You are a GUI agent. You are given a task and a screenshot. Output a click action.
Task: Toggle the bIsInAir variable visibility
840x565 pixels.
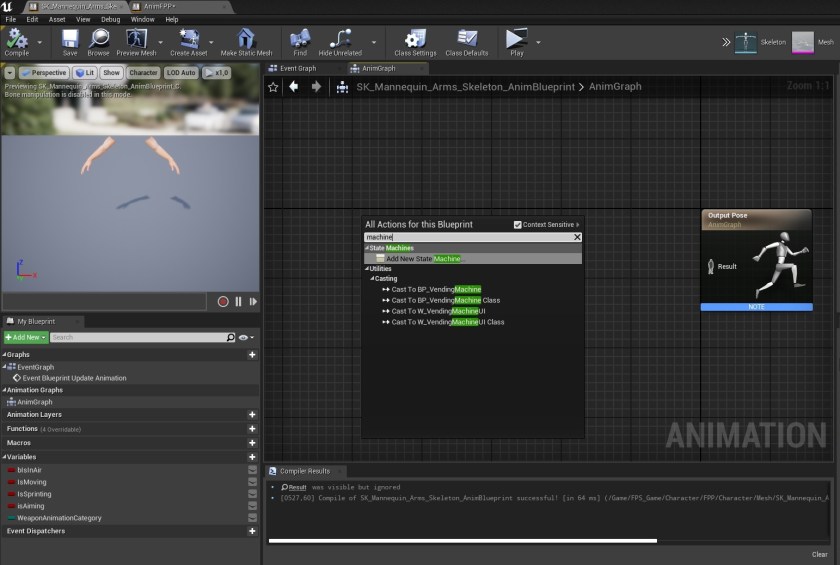coord(252,469)
